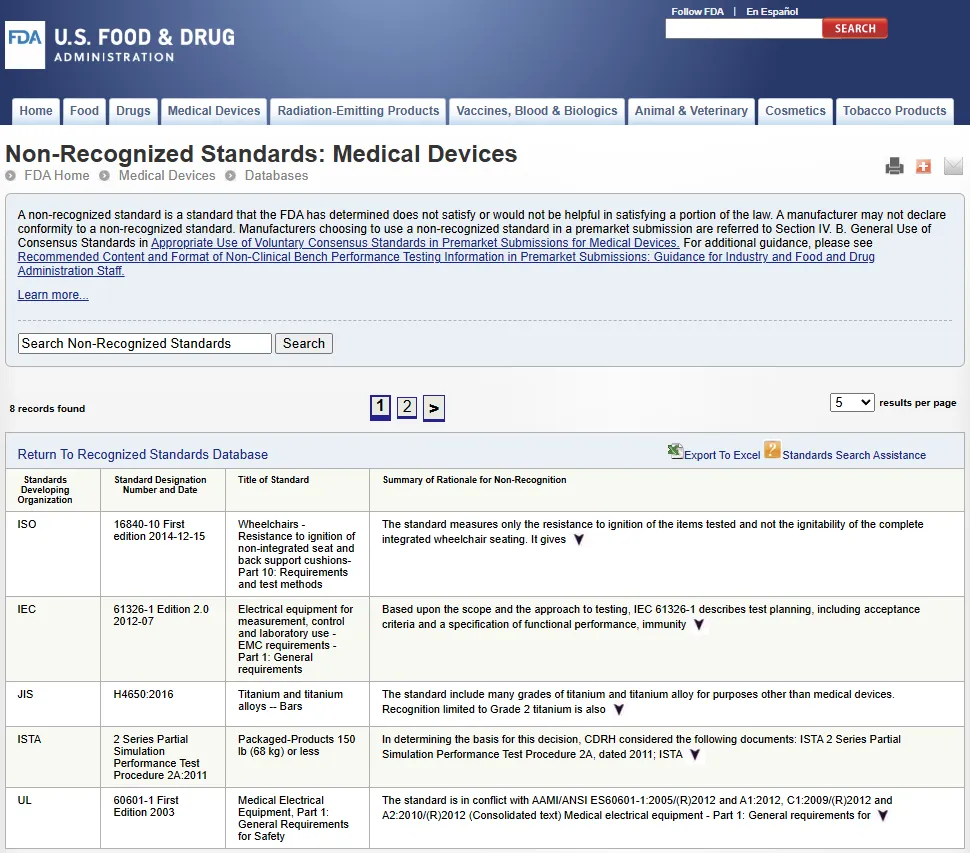Click the question mark assistance icon

point(772,449)
